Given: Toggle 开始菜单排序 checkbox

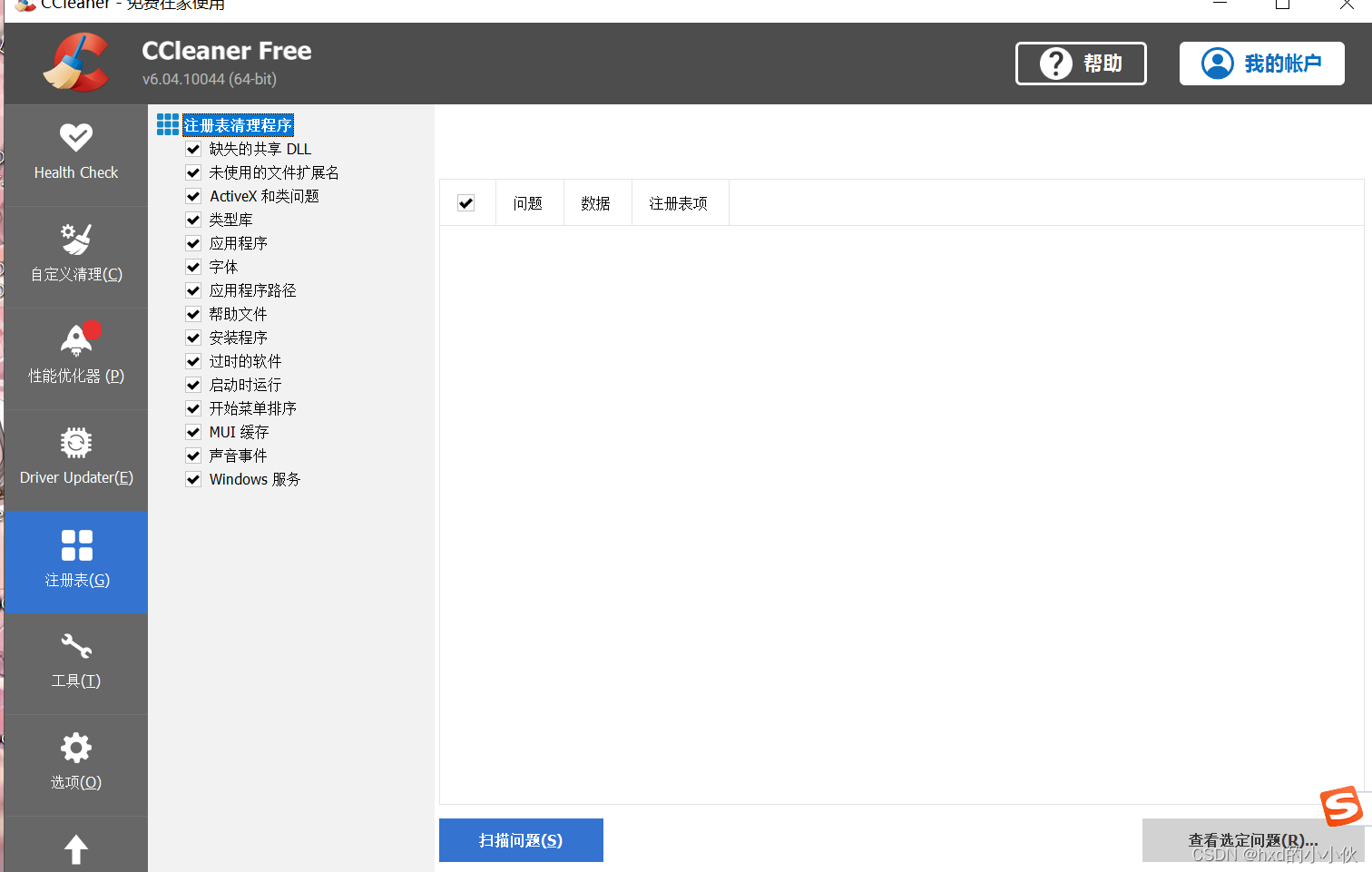Looking at the screenshot, I should pos(193,408).
